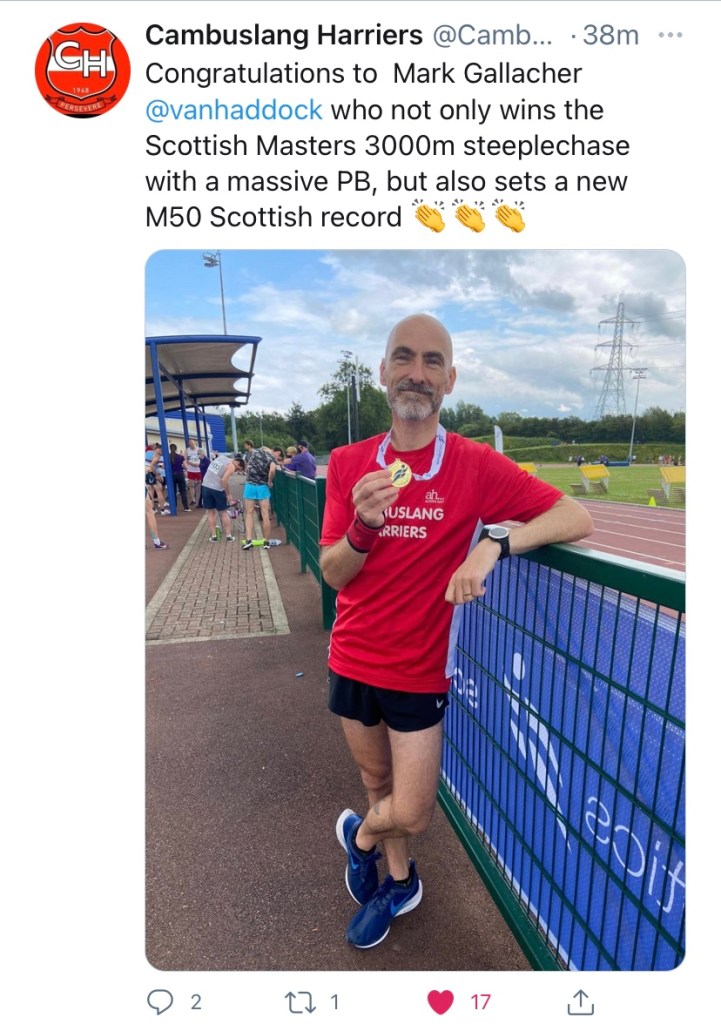
Task: Click the gold medal in the photo
Action: click(x=400, y=473)
